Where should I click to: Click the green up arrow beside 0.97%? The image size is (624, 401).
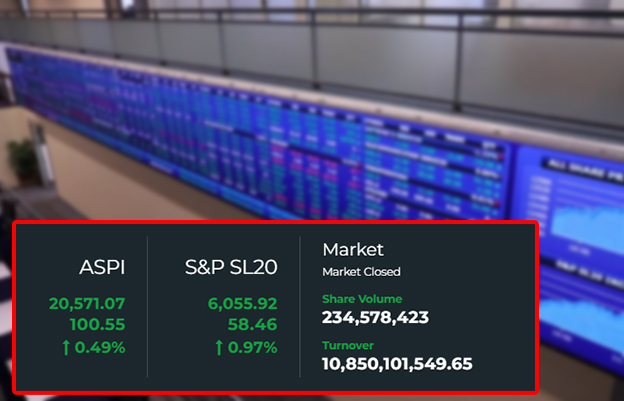tap(219, 348)
